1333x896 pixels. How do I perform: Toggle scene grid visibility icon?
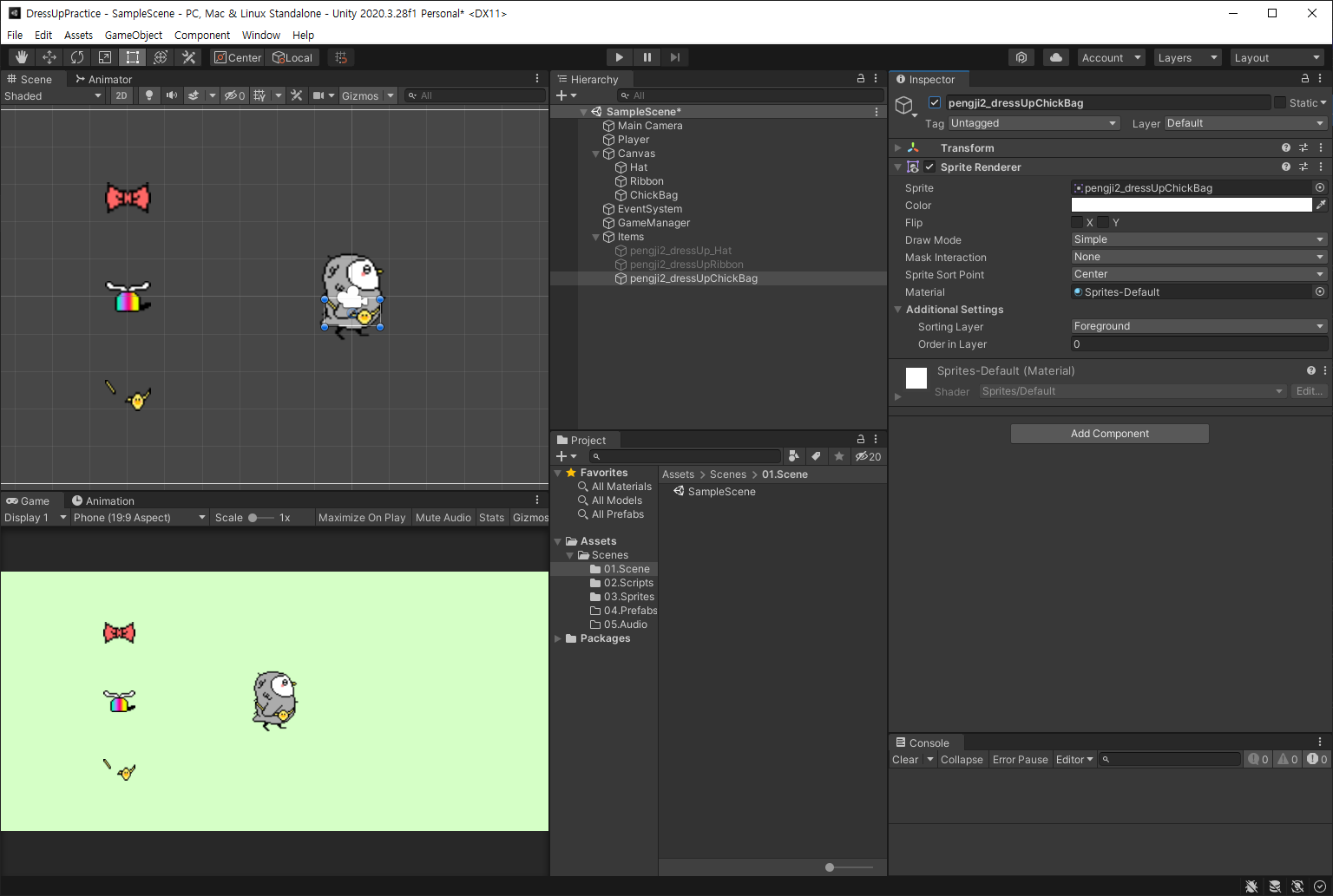coord(259,95)
